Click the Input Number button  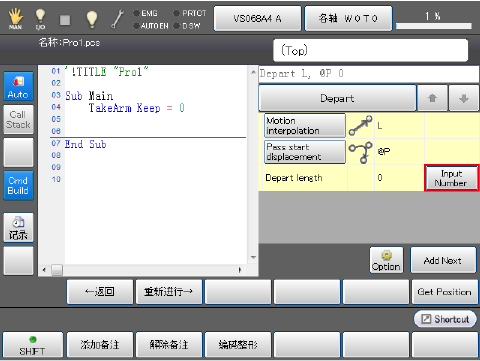pyautogui.click(x=451, y=178)
